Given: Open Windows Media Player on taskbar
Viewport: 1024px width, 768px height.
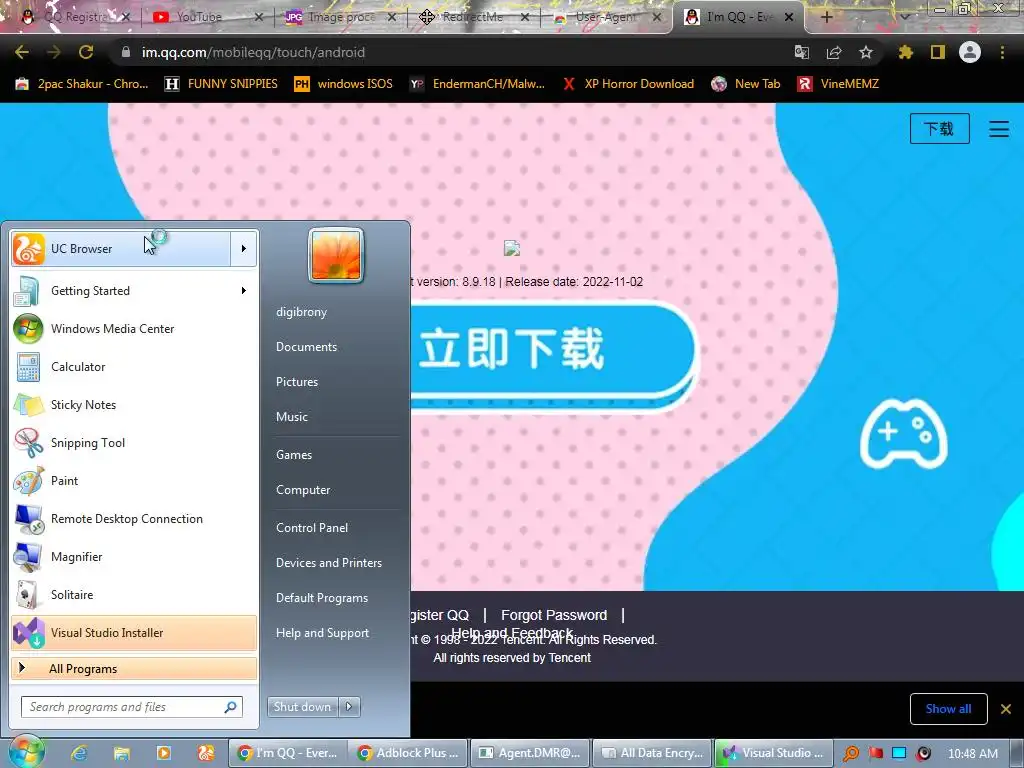Looking at the screenshot, I should 163,753.
